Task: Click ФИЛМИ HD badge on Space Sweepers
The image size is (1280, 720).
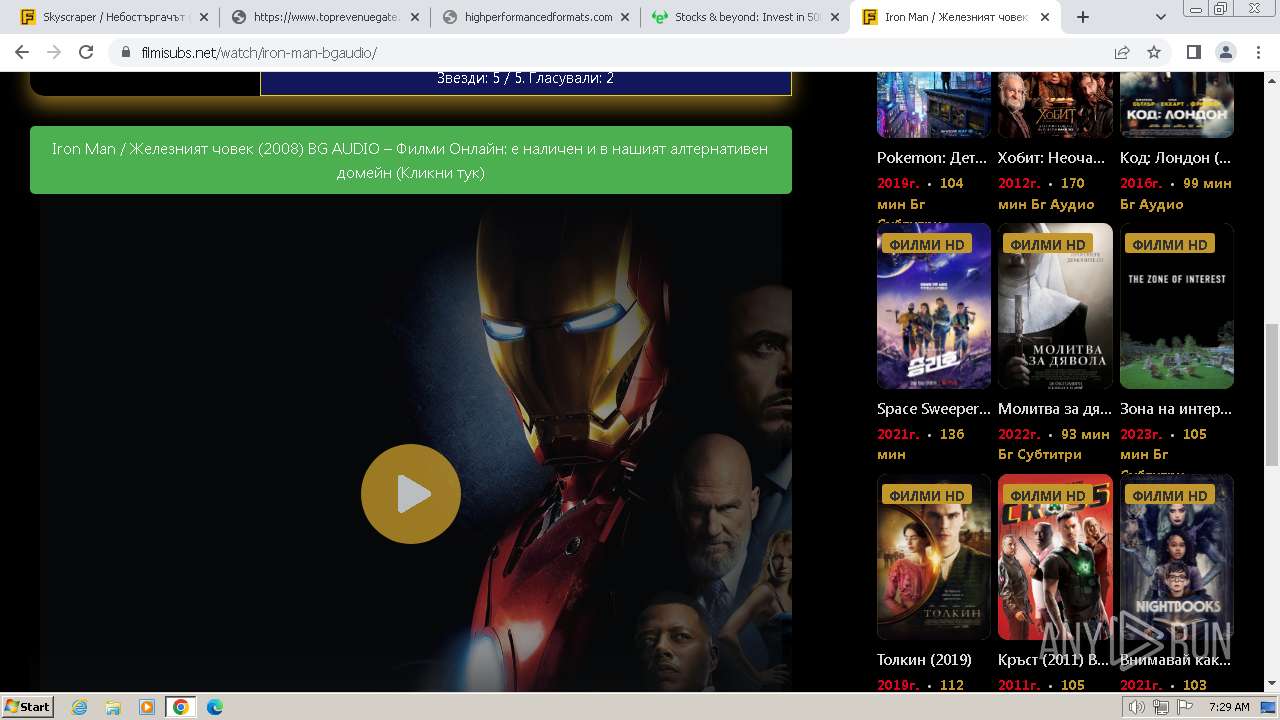Action: [x=927, y=244]
